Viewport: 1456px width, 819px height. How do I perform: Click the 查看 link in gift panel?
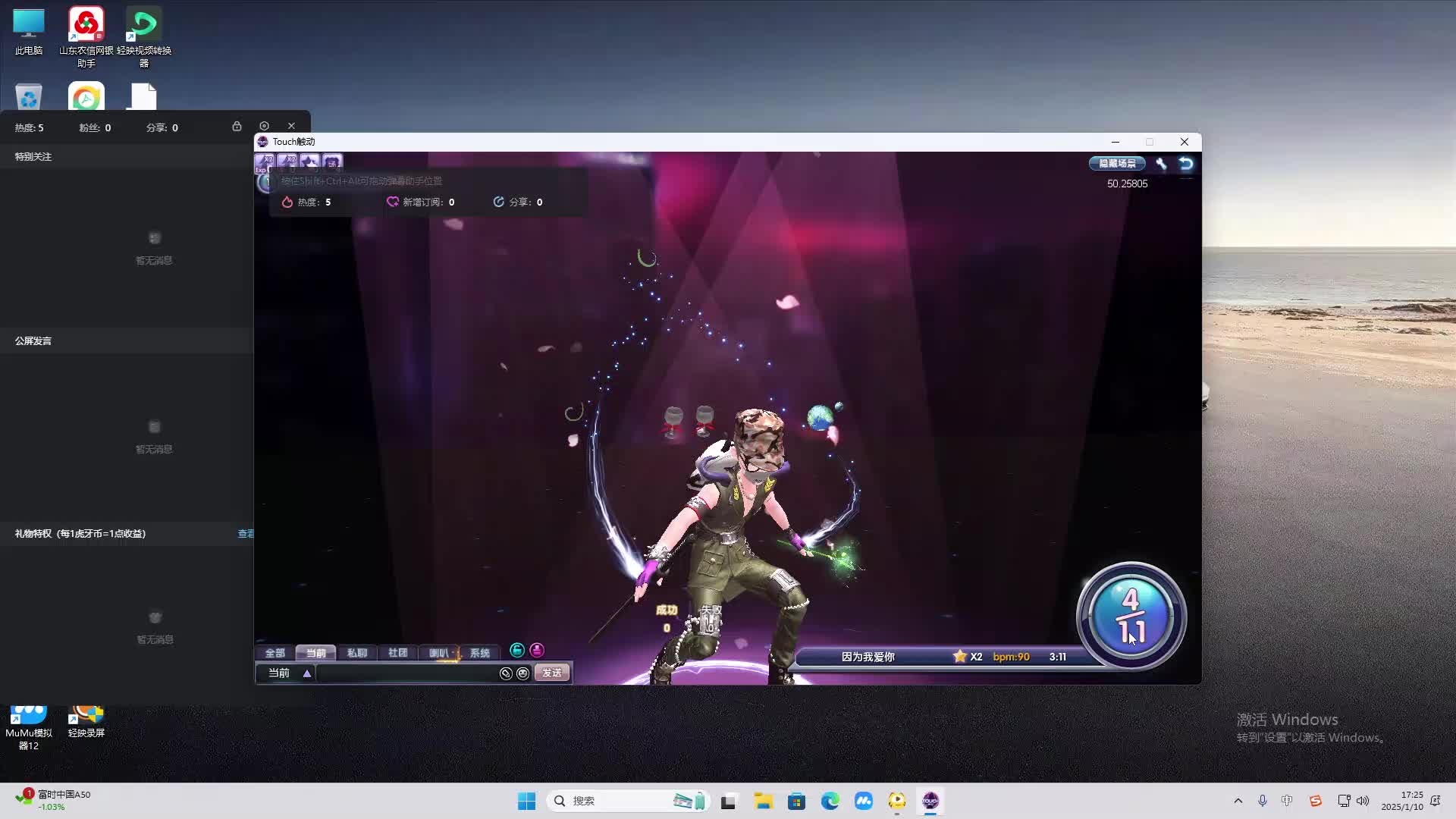[246, 534]
